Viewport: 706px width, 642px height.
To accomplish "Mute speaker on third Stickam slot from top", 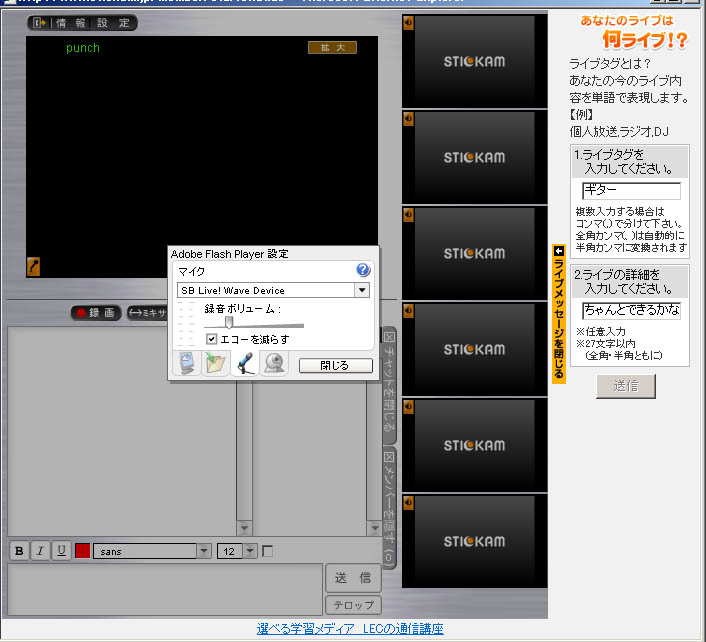I will pos(408,215).
